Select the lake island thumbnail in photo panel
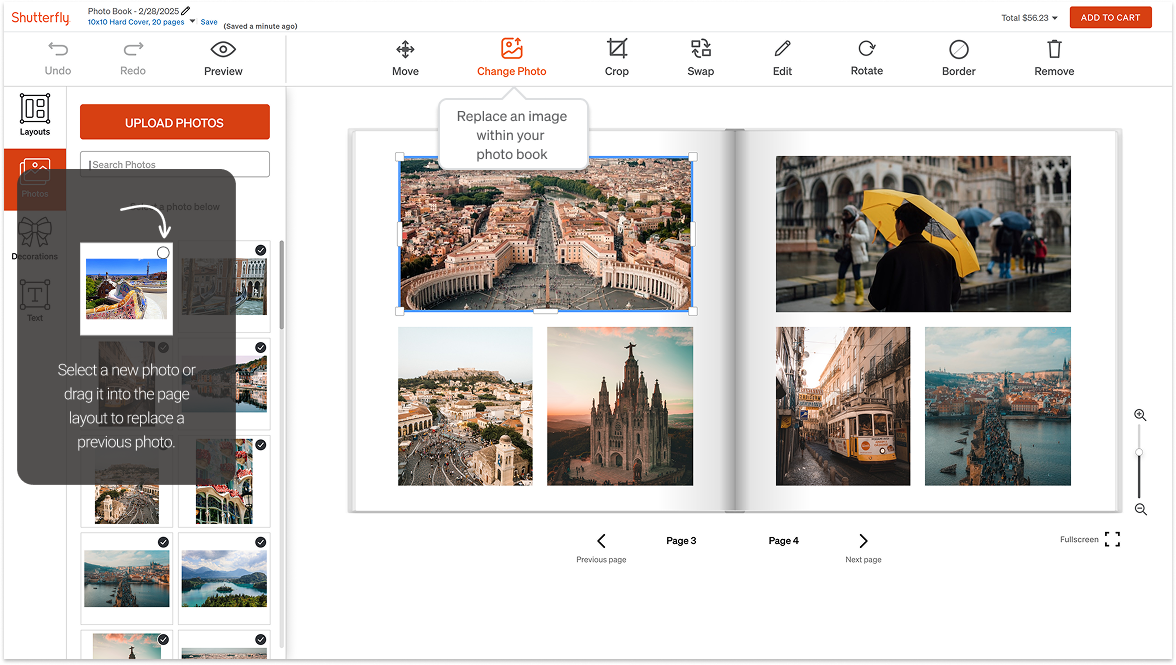 click(224, 578)
